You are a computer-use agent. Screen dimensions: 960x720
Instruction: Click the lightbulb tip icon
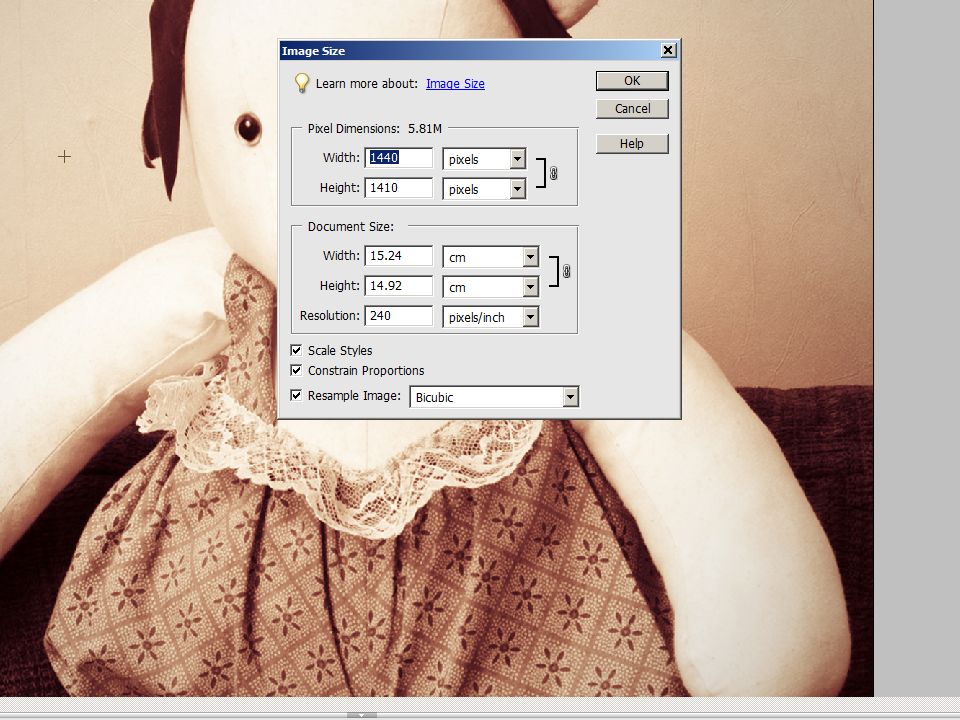(302, 83)
